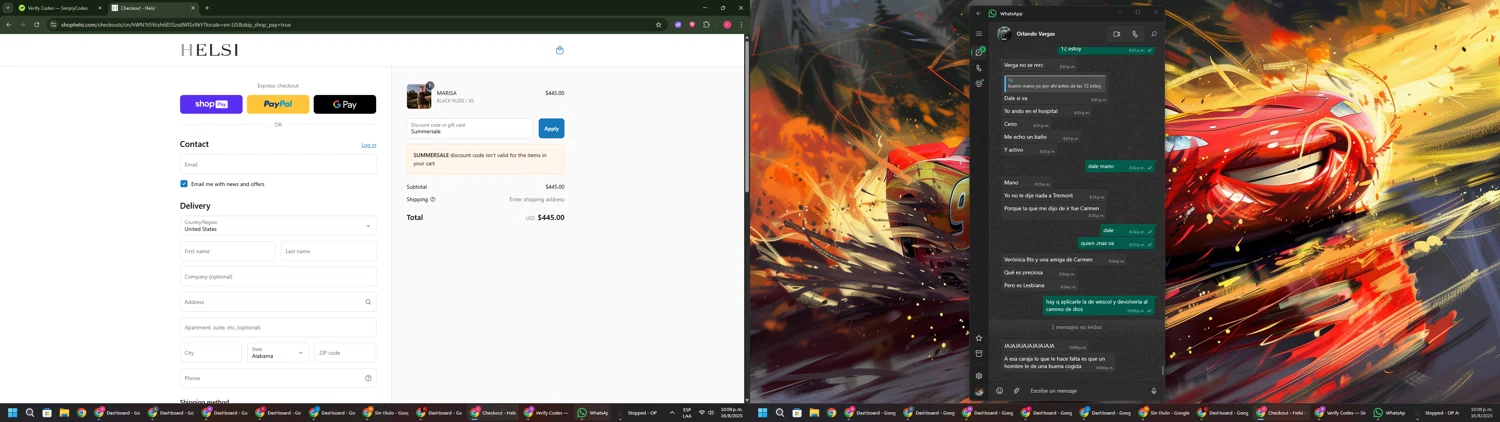Reload the checkout page
1500x422 pixels.
click(x=37, y=24)
